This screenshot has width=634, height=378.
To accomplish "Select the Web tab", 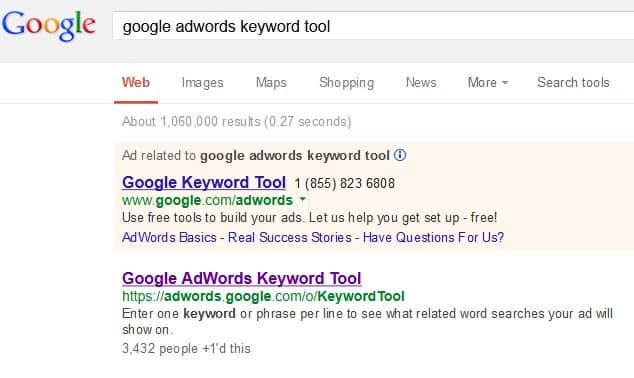I will (x=136, y=82).
